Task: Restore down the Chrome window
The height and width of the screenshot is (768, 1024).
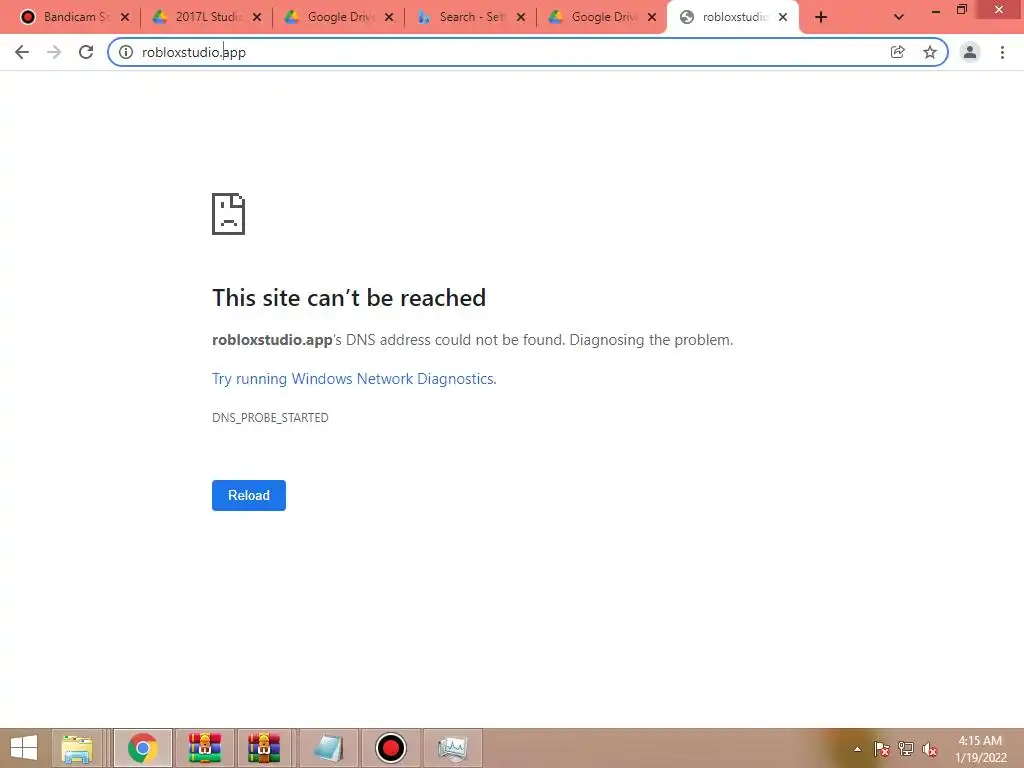Action: click(962, 10)
